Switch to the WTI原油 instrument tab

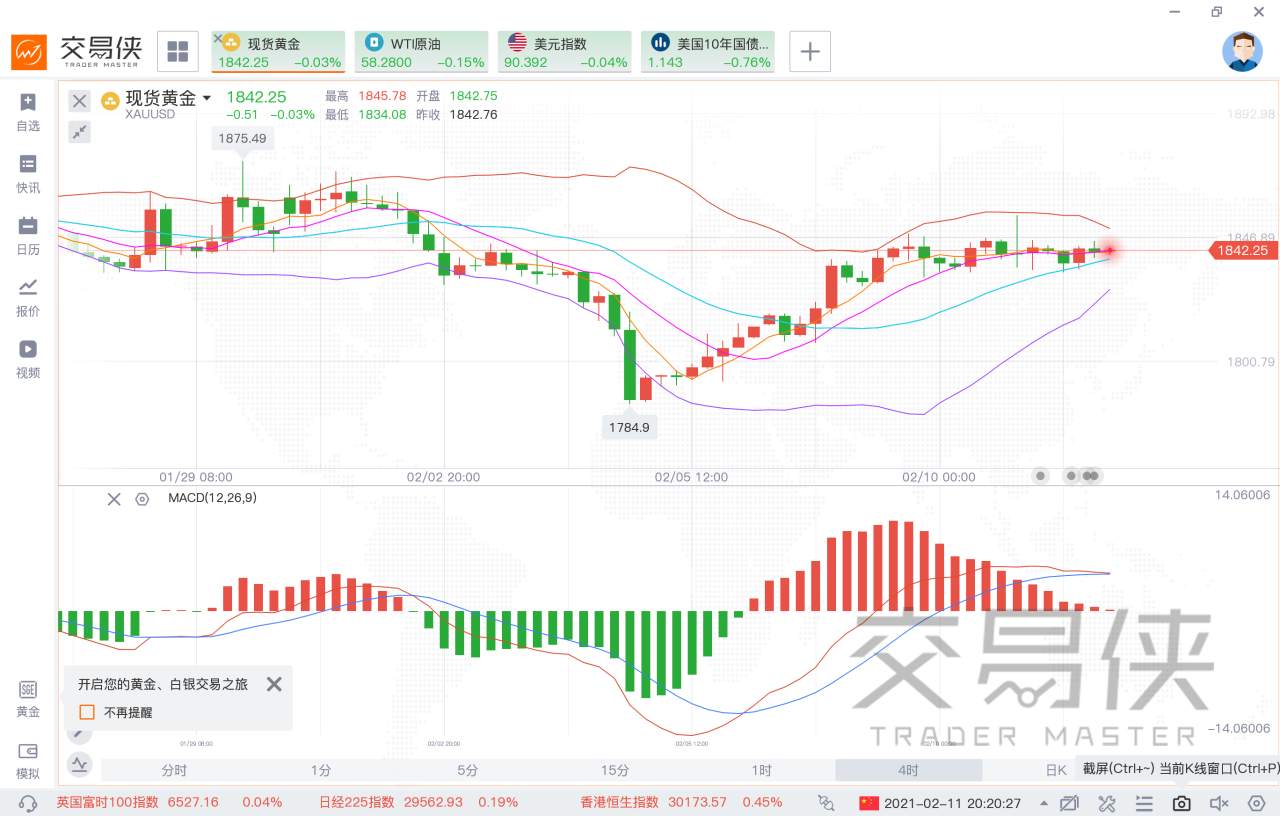click(x=421, y=51)
